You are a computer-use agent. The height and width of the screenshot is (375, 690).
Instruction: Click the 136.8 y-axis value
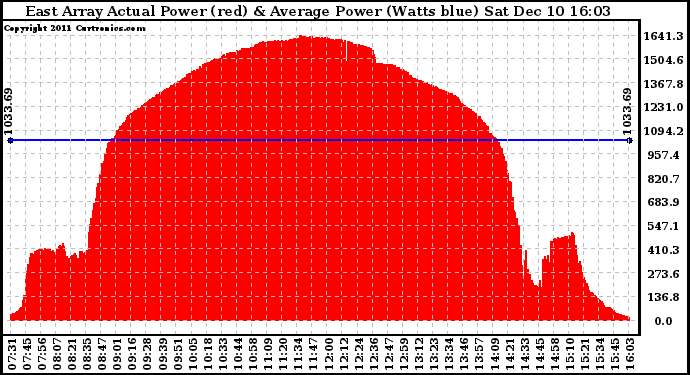[664, 298]
